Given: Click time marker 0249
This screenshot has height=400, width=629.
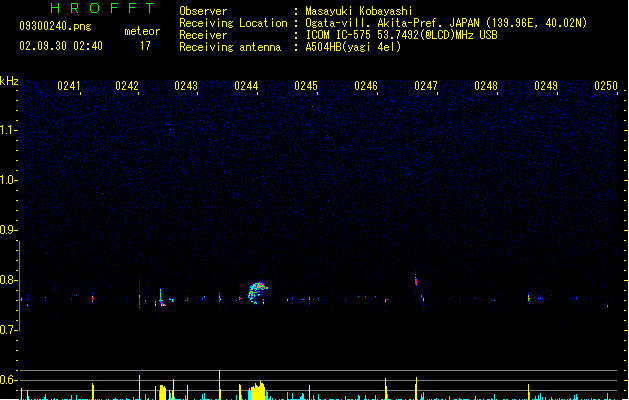Looking at the screenshot, I should click(x=546, y=86).
